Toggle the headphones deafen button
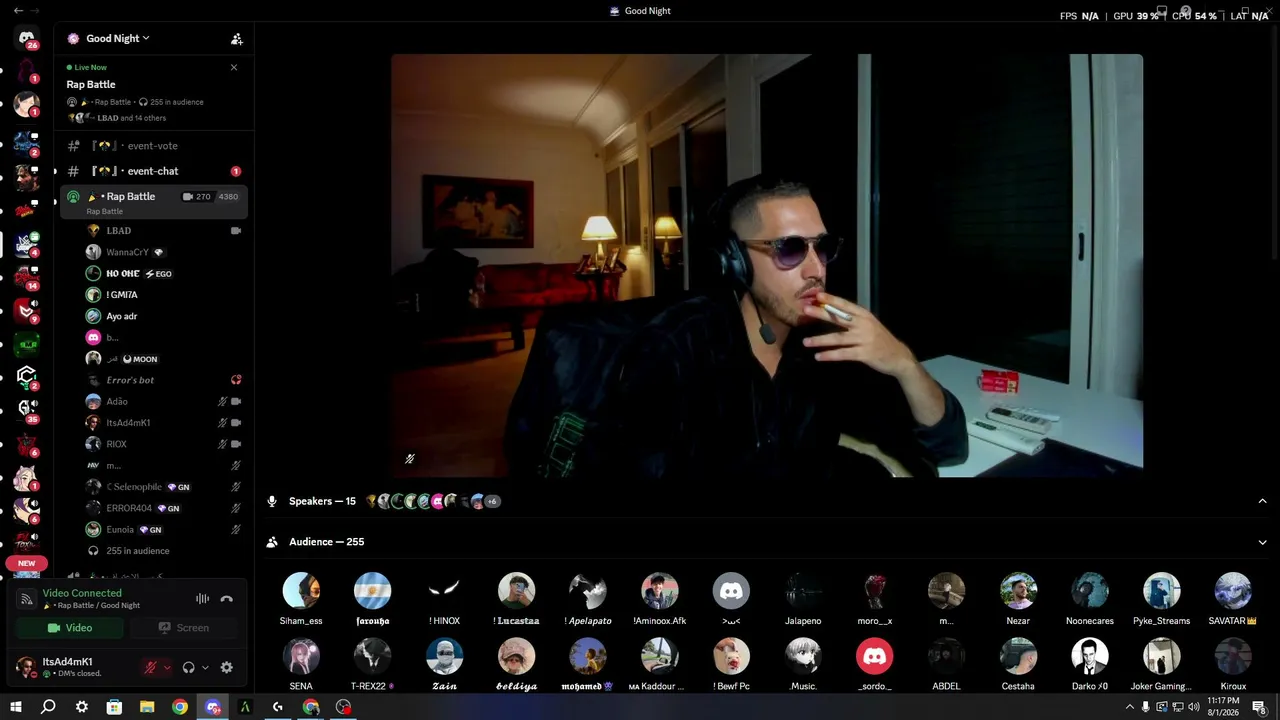Screen dimensions: 1280x720 pyautogui.click(x=188, y=667)
